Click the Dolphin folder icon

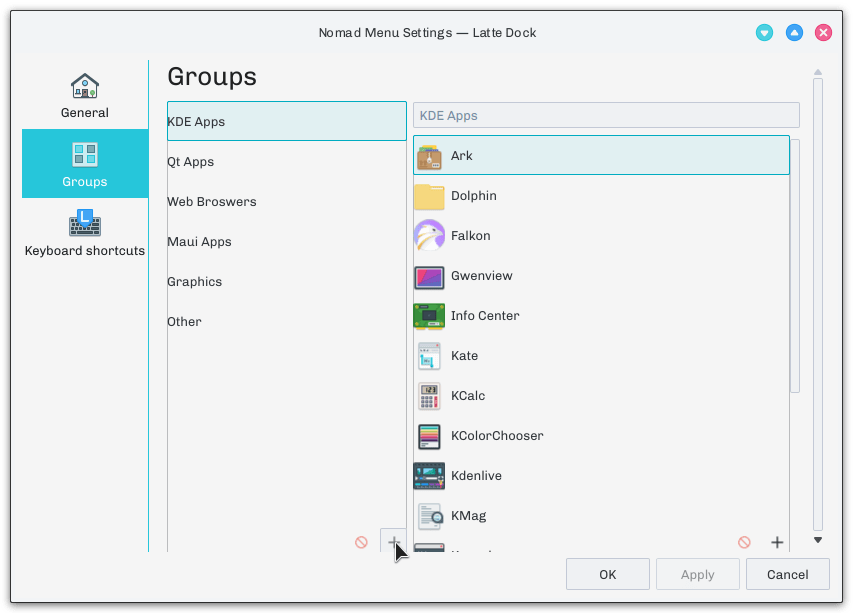coord(429,196)
